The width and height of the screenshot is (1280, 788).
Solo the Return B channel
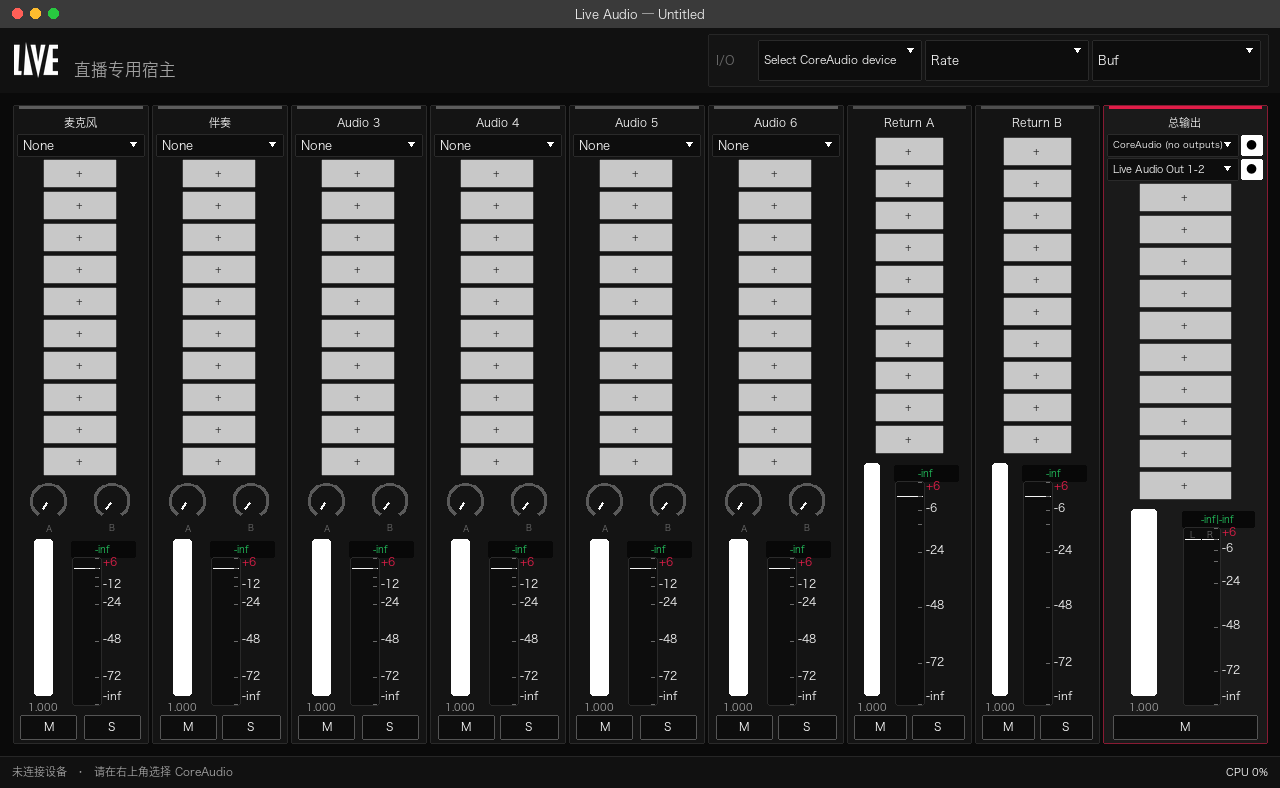1065,727
